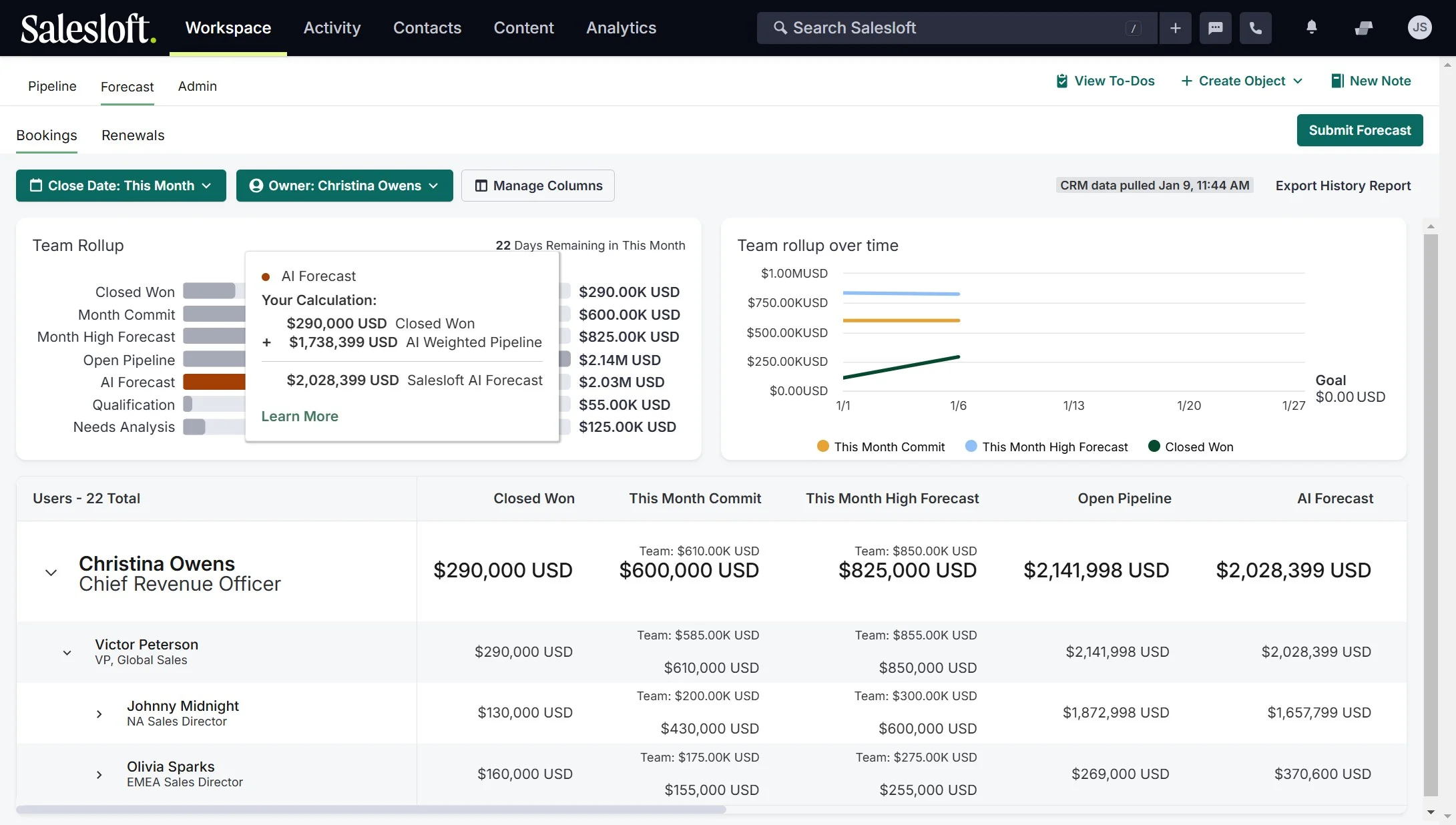
Task: Click the $2.14M USD Open Pipeline value
Action: [x=620, y=360]
